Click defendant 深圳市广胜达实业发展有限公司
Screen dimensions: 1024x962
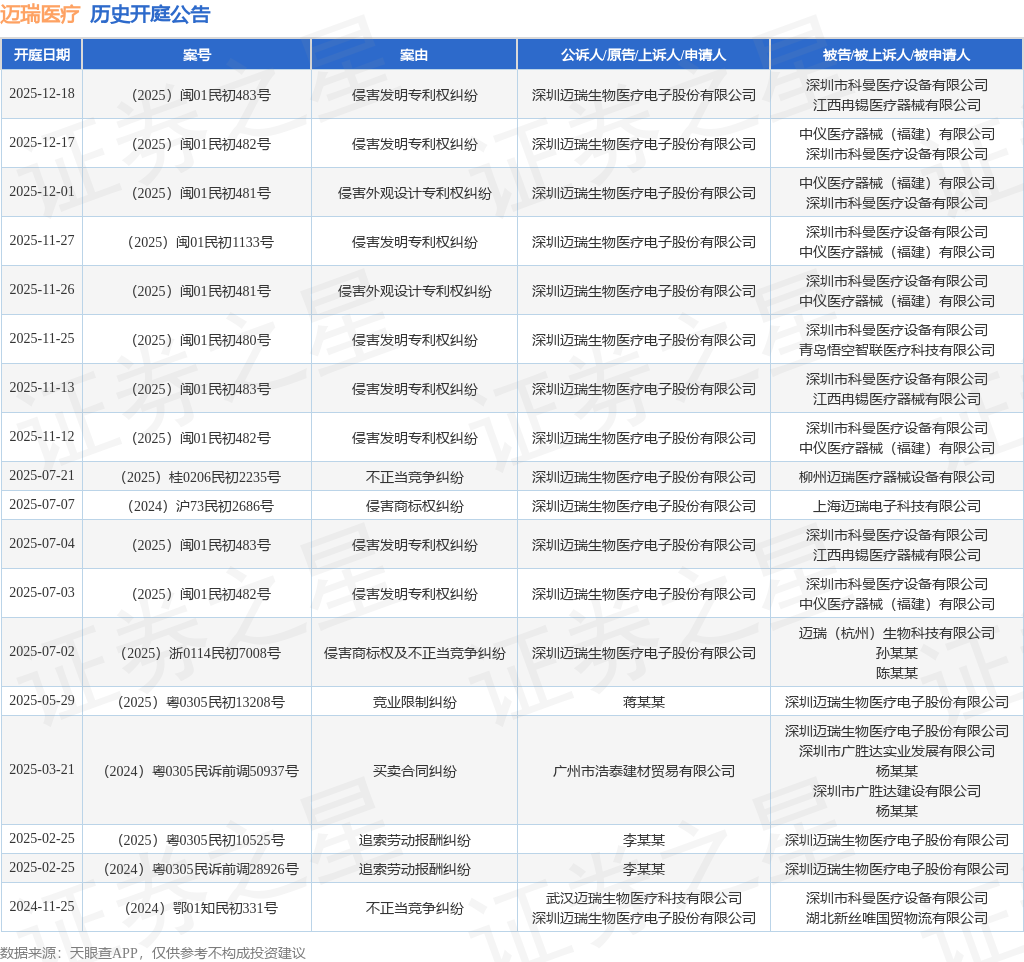[x=896, y=751]
